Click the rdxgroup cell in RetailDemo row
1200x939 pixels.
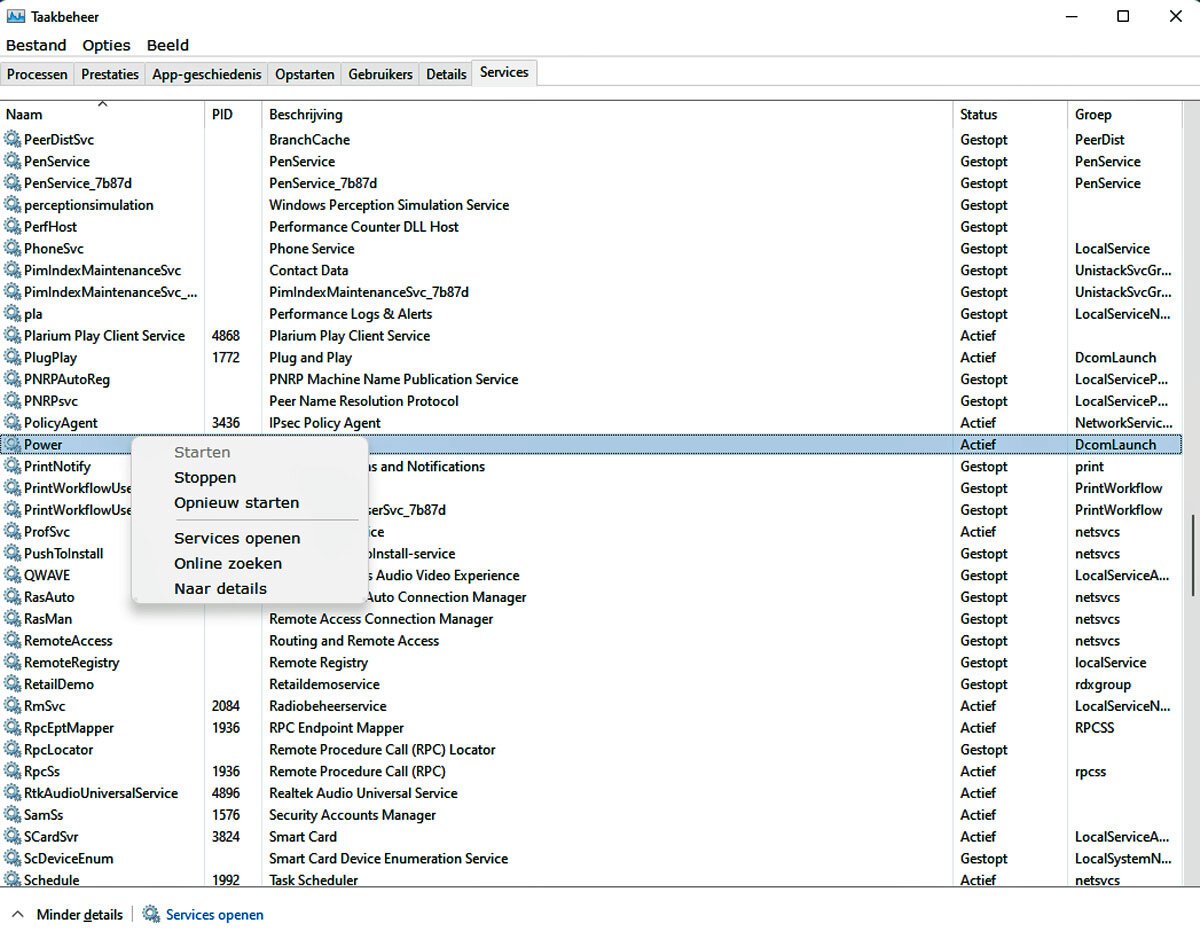click(x=1103, y=685)
